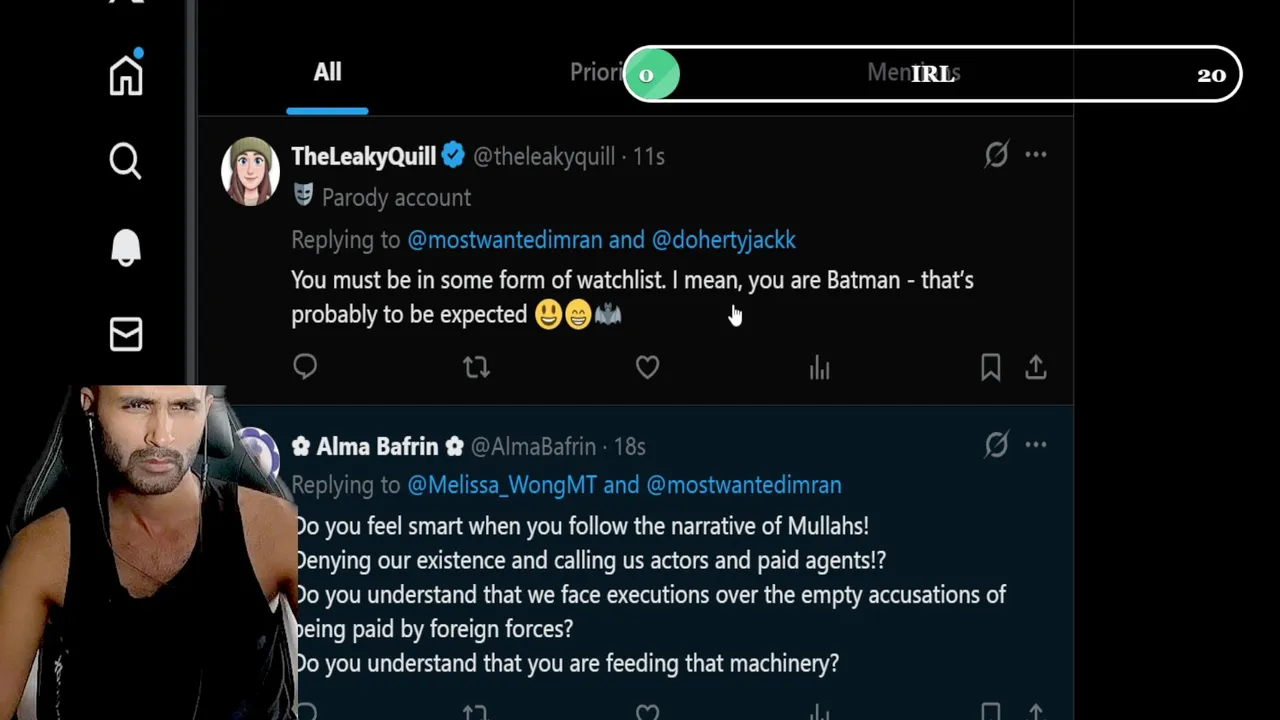Like TheLeakyQuill's Batman reply
The height and width of the screenshot is (720, 1280).
[x=647, y=367]
